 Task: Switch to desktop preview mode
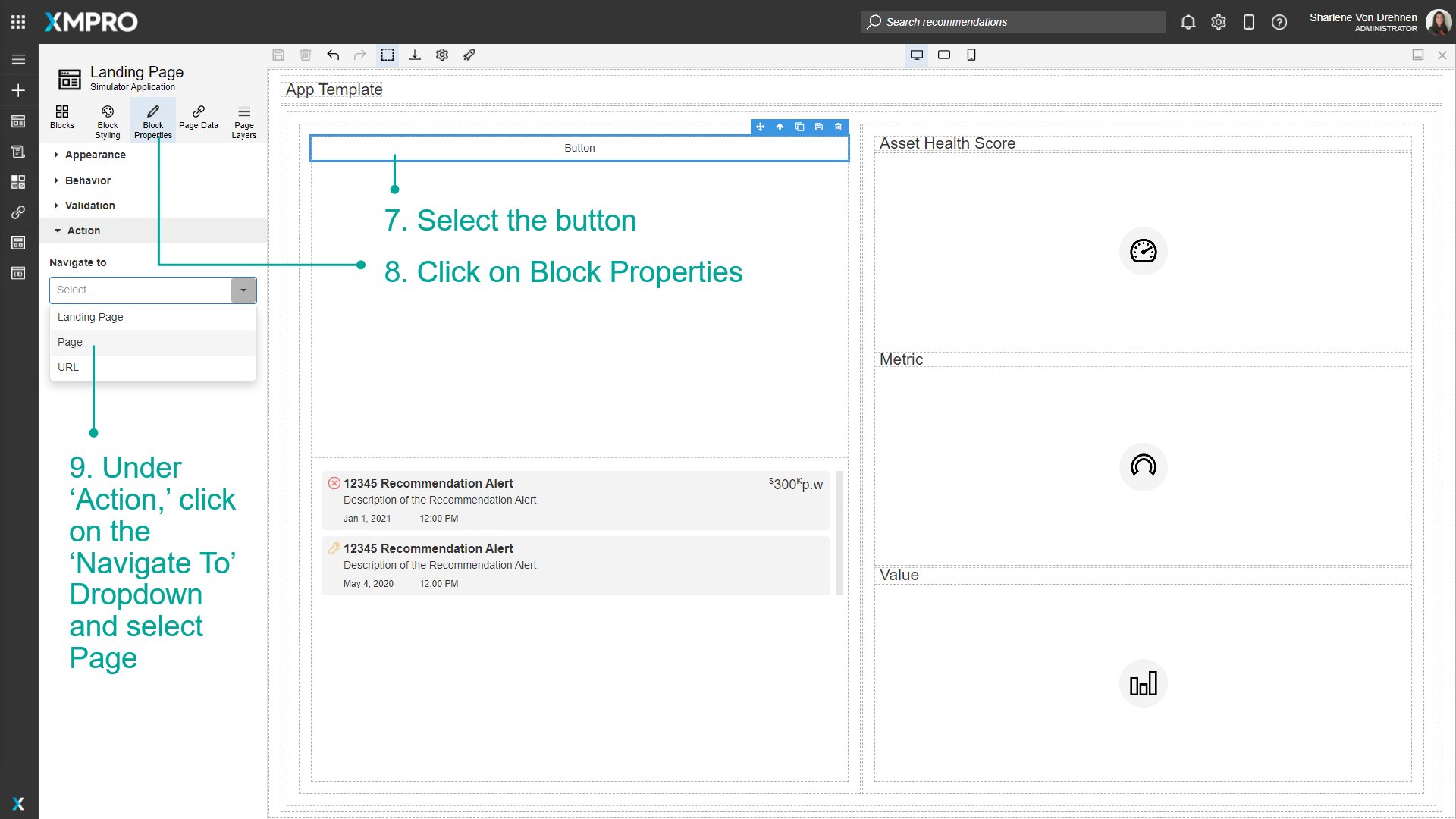[916, 55]
